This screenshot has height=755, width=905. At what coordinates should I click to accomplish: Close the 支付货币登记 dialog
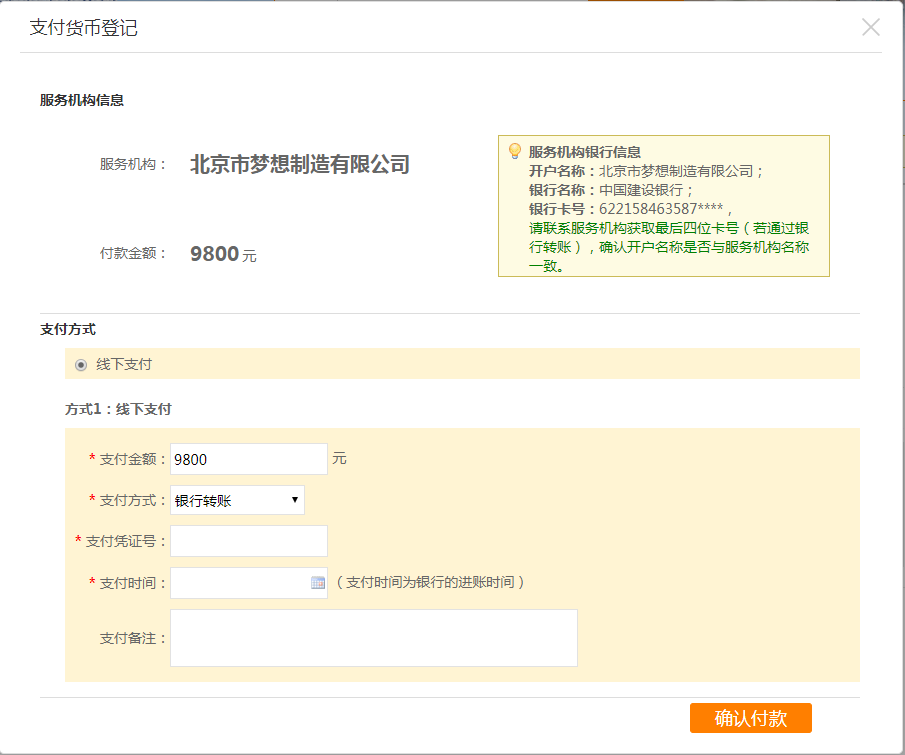coord(870,27)
